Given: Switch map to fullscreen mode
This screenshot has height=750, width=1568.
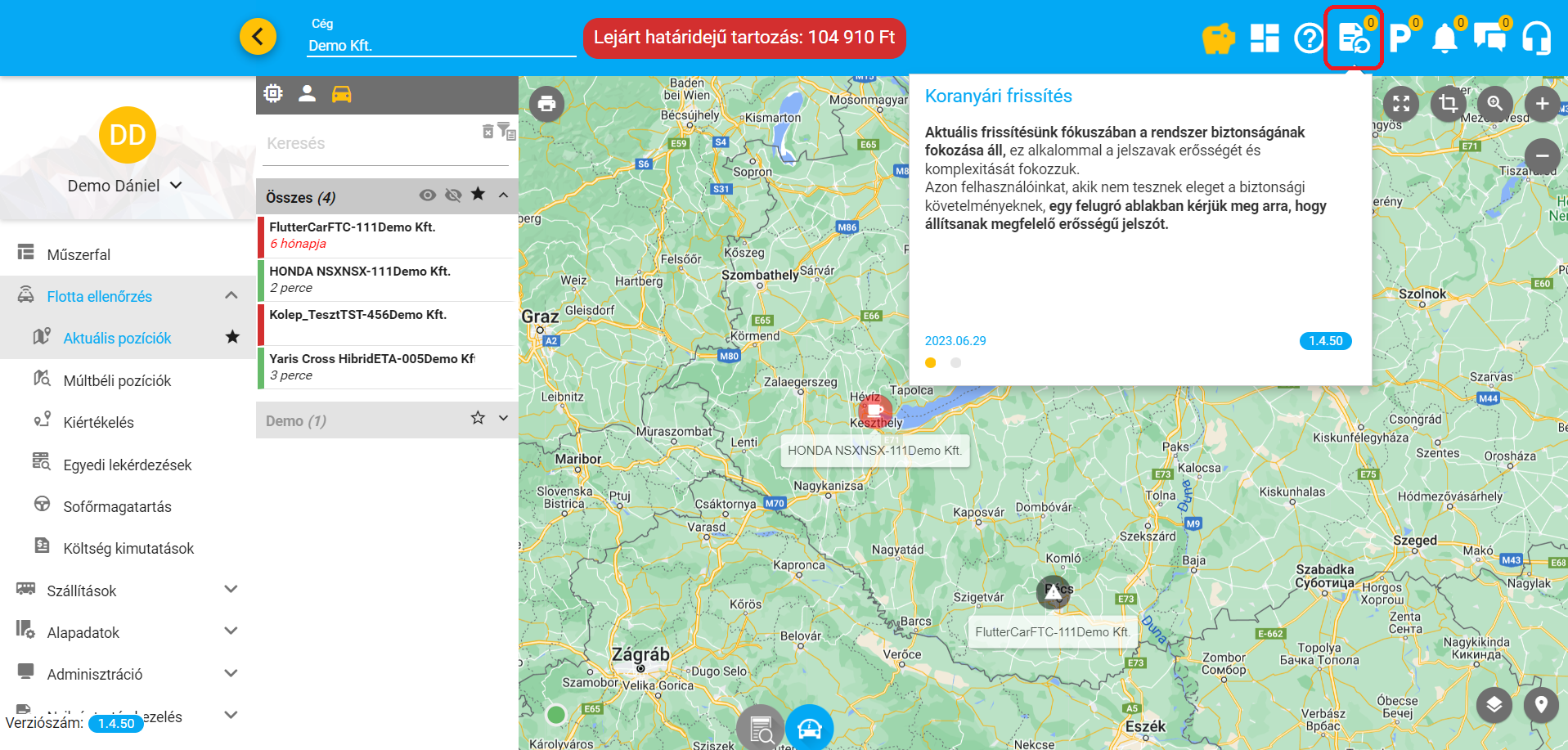Looking at the screenshot, I should (1401, 104).
